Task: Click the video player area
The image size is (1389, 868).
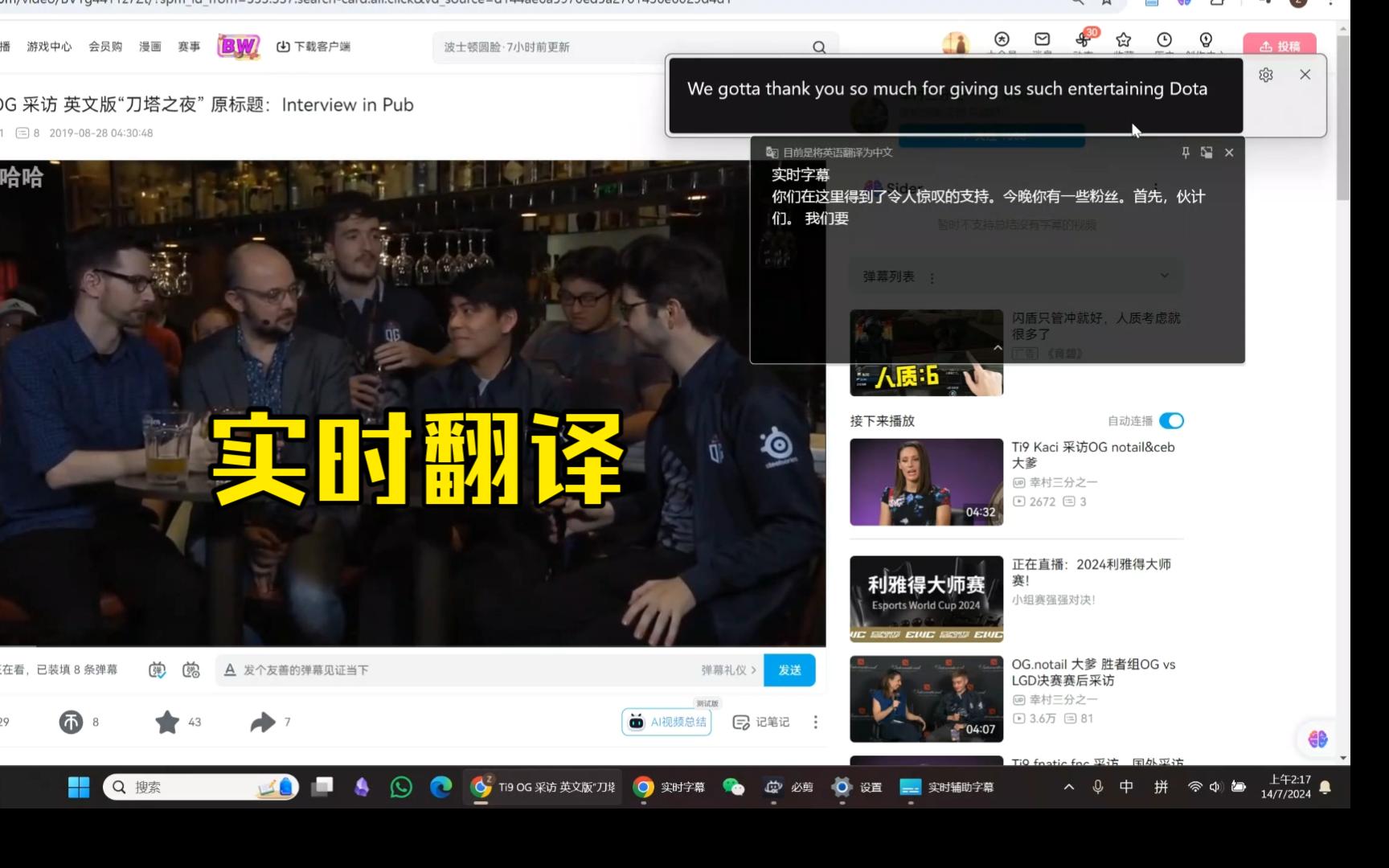Action: tap(412, 403)
